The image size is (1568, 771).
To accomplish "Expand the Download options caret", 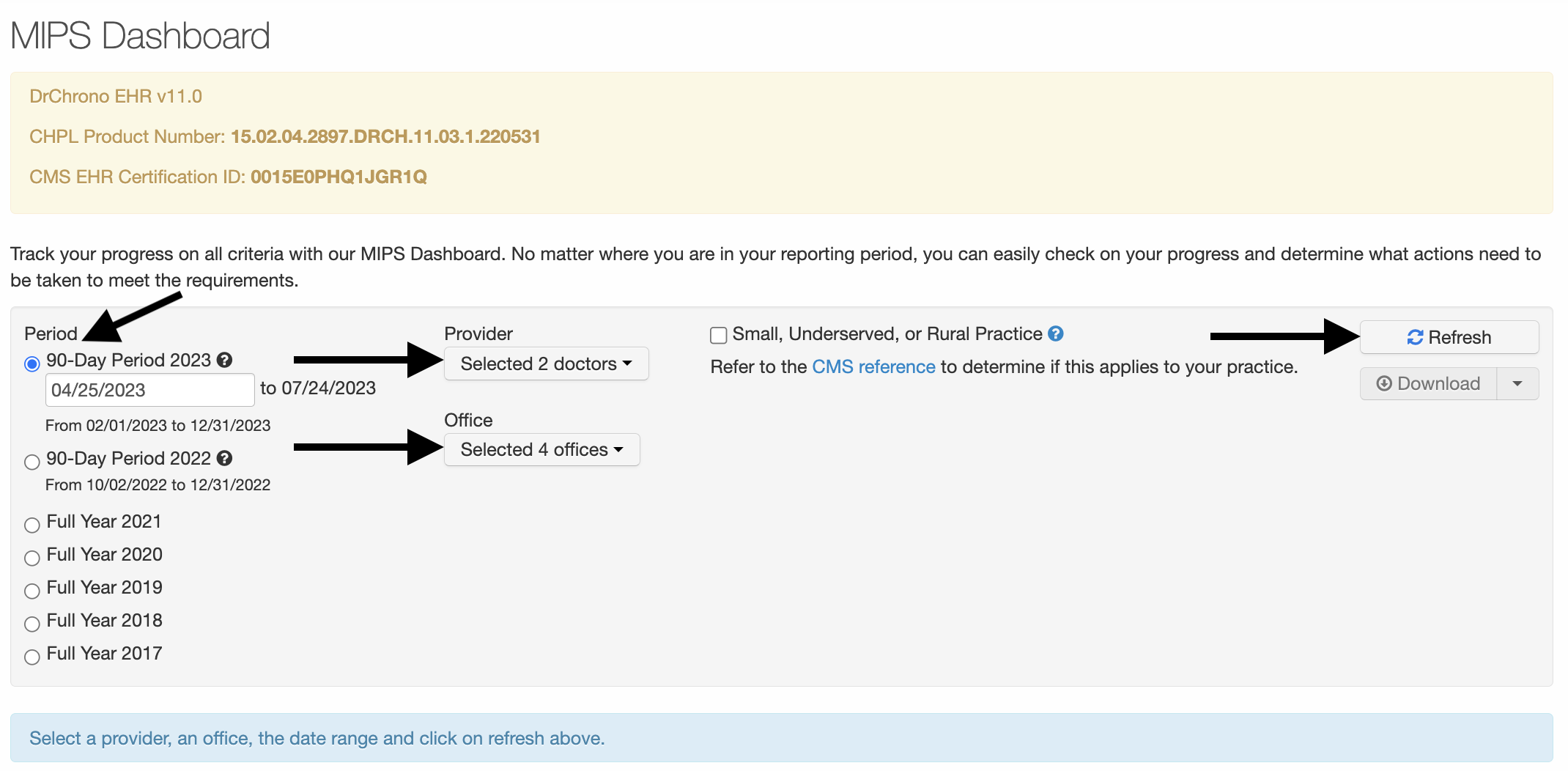I will click(1517, 383).
